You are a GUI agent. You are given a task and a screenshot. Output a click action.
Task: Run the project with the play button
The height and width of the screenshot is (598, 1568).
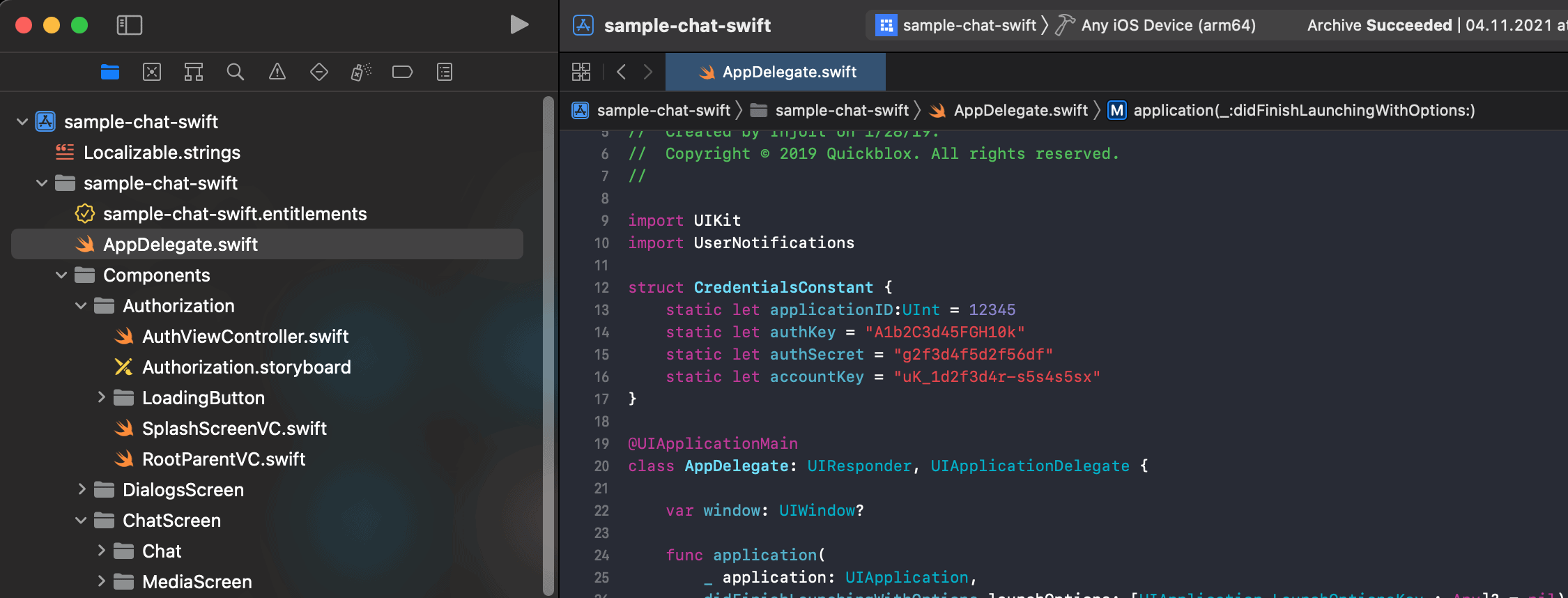coord(518,25)
